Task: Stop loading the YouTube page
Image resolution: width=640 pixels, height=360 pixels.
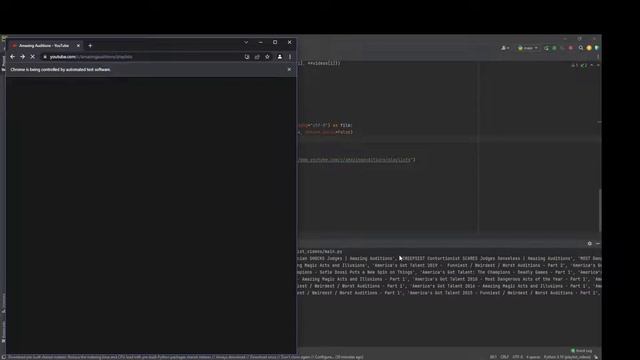Action: tap(33, 57)
